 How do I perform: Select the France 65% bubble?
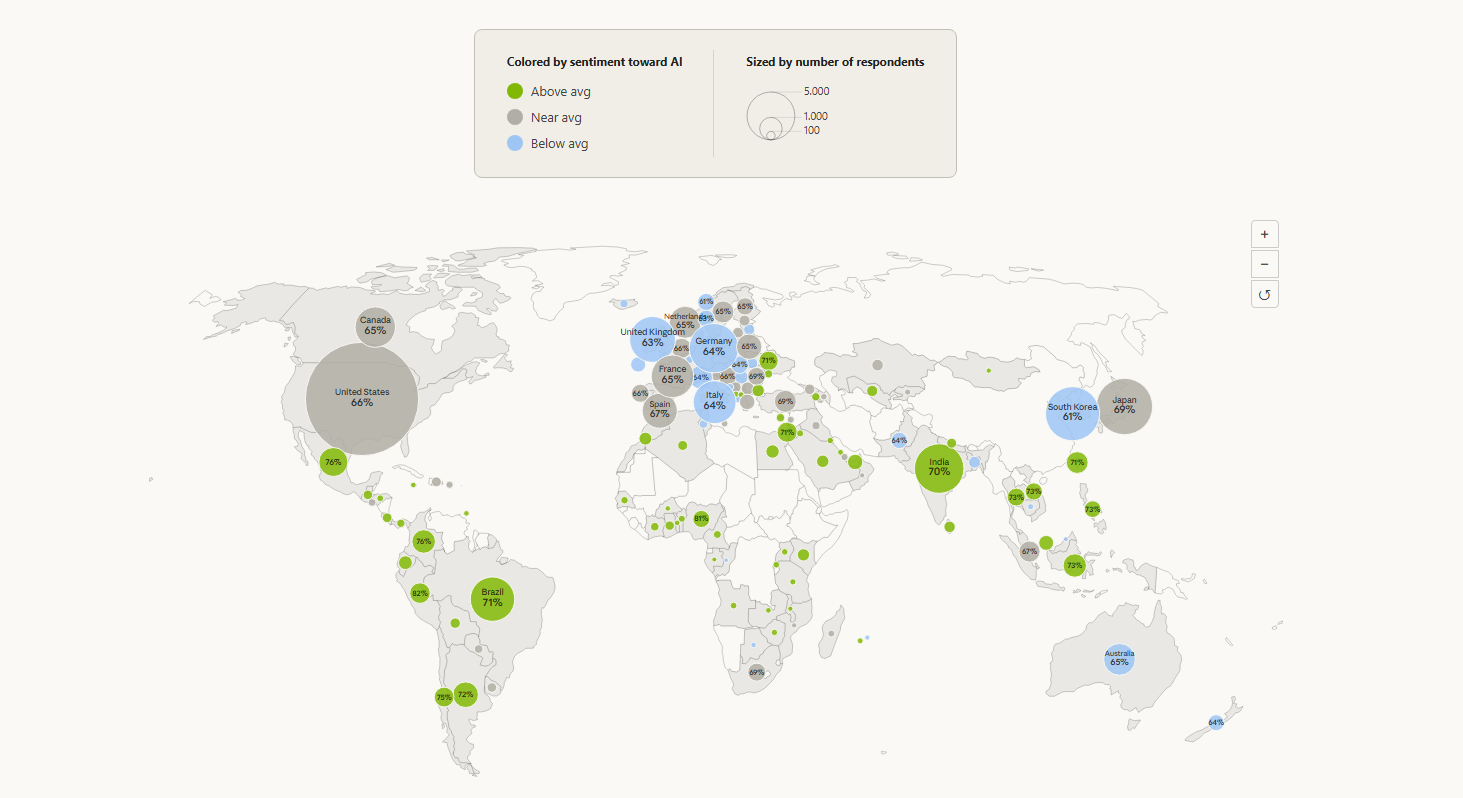point(672,375)
